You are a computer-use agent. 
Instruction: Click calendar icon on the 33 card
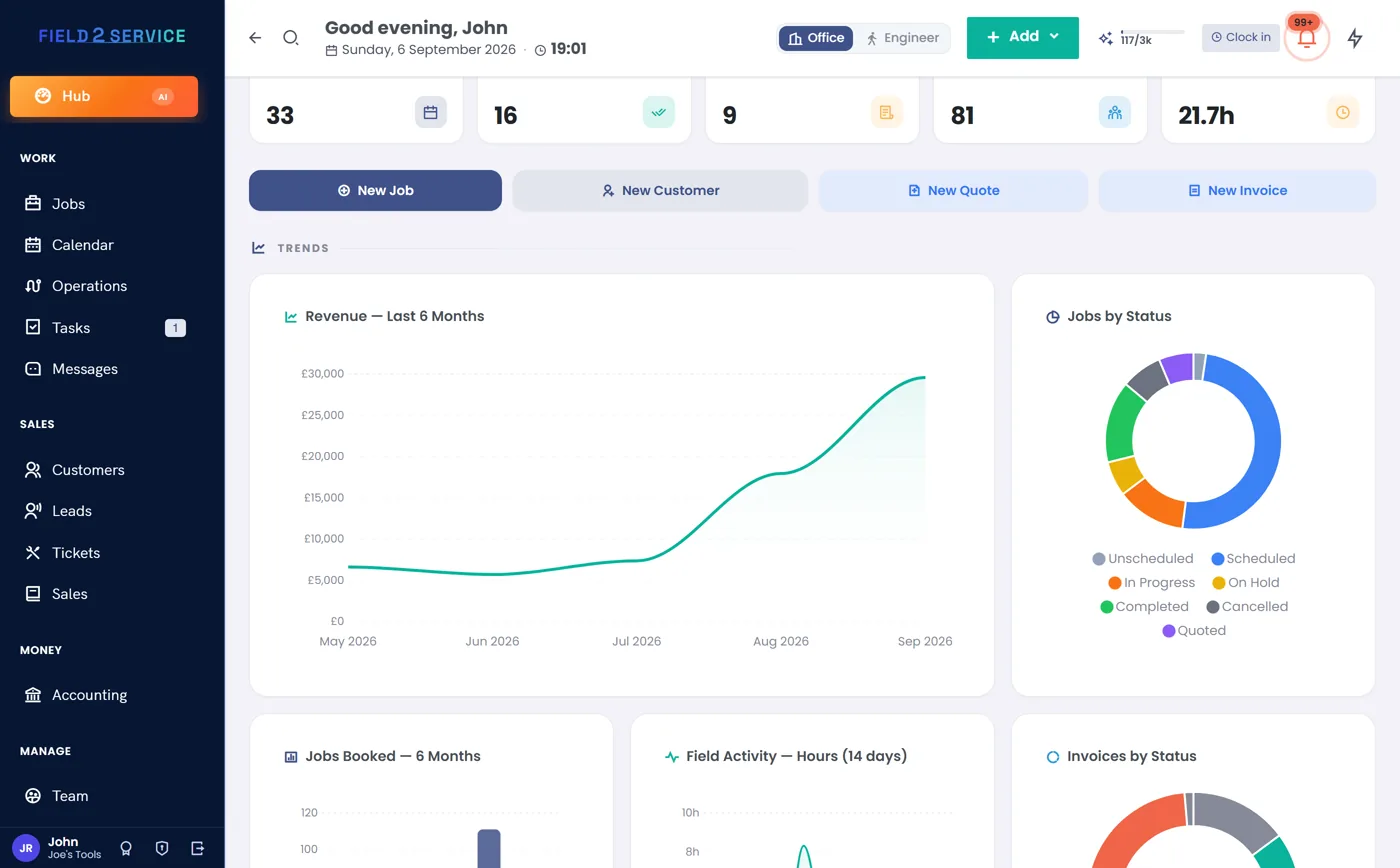click(x=431, y=113)
